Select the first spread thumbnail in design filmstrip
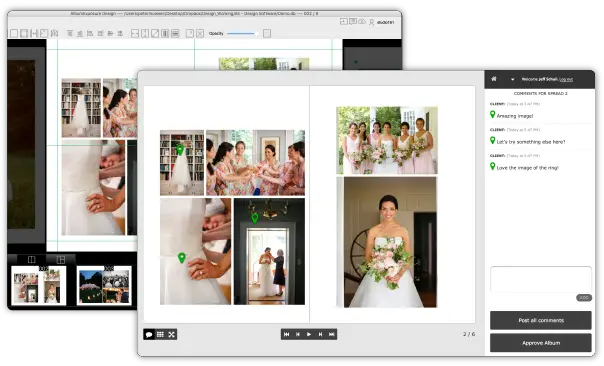Viewport: 604px width, 366px height. click(39, 285)
